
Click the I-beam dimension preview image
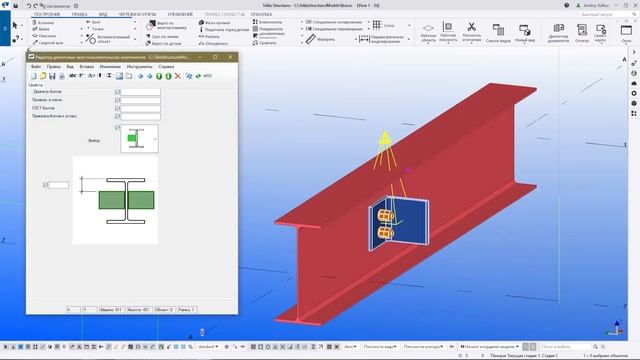pyautogui.click(x=116, y=200)
